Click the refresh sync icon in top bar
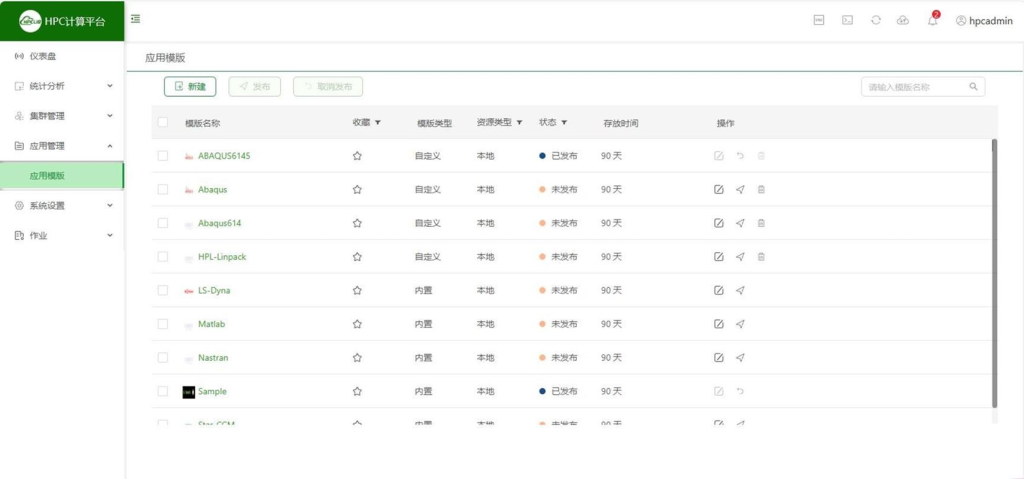1024x479 pixels. pos(876,20)
